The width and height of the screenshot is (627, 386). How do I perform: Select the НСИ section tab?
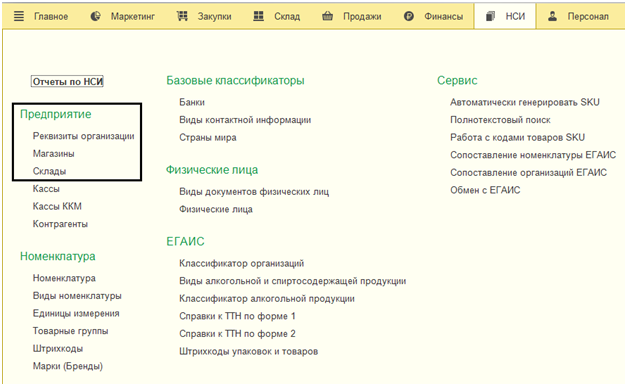tap(505, 16)
